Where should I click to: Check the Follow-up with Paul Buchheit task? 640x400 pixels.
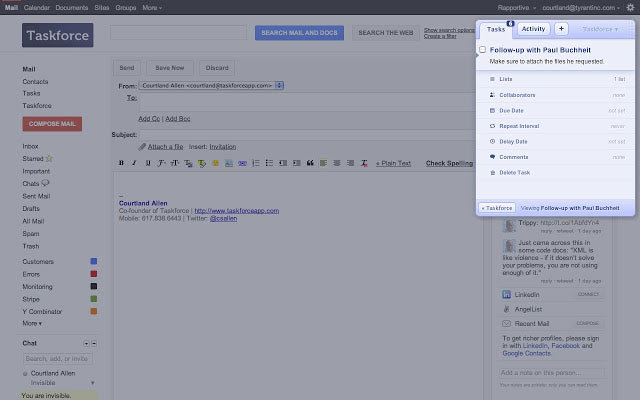483,49
